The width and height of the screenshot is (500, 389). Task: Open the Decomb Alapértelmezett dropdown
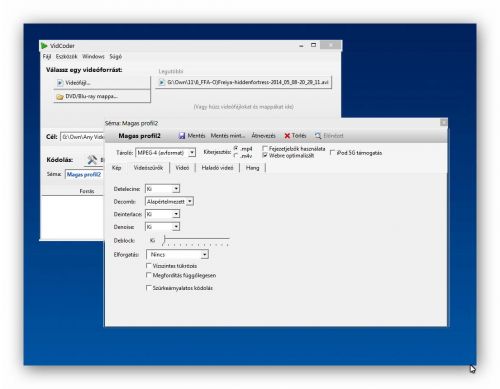pos(169,201)
